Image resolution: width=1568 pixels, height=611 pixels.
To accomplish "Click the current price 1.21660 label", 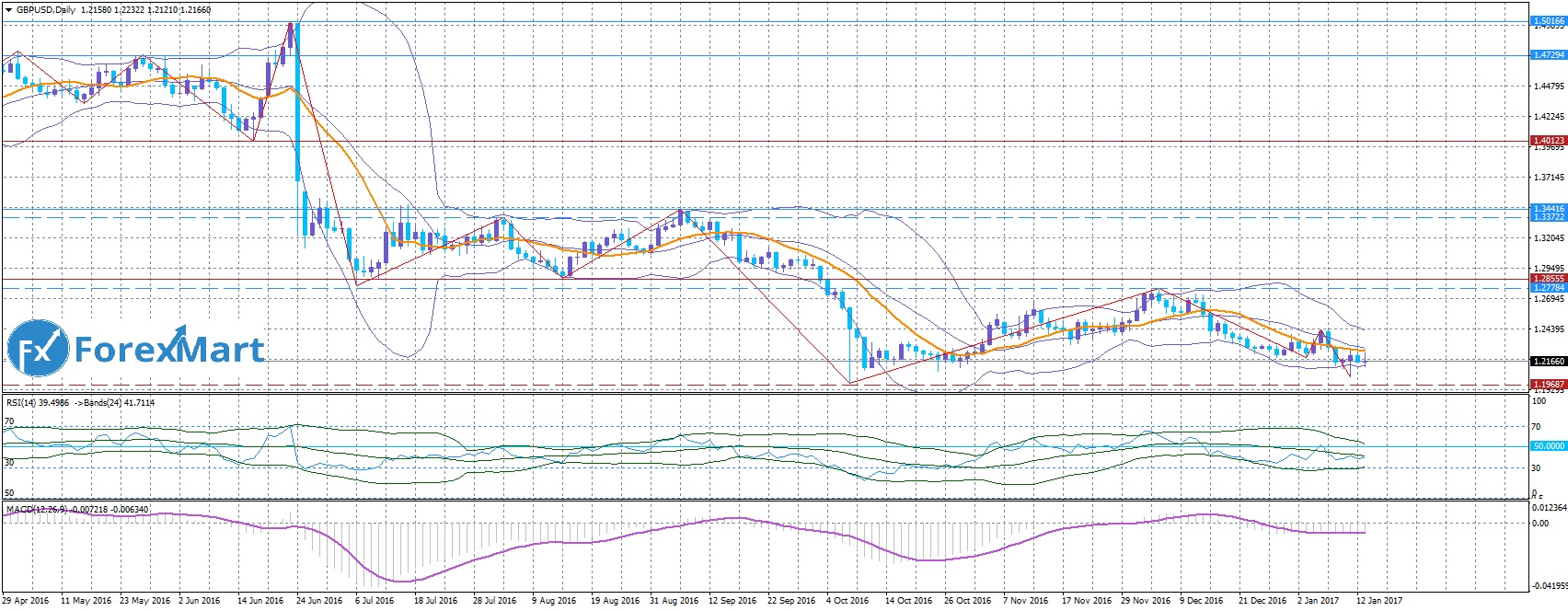I will pyautogui.click(x=1548, y=362).
